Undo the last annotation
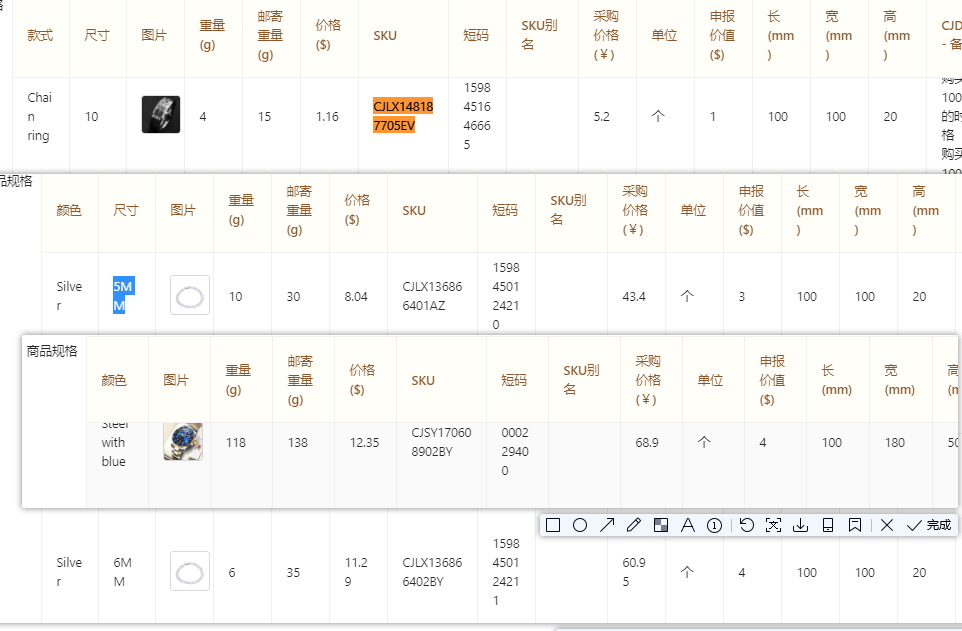This screenshot has width=962, height=631. [747, 525]
